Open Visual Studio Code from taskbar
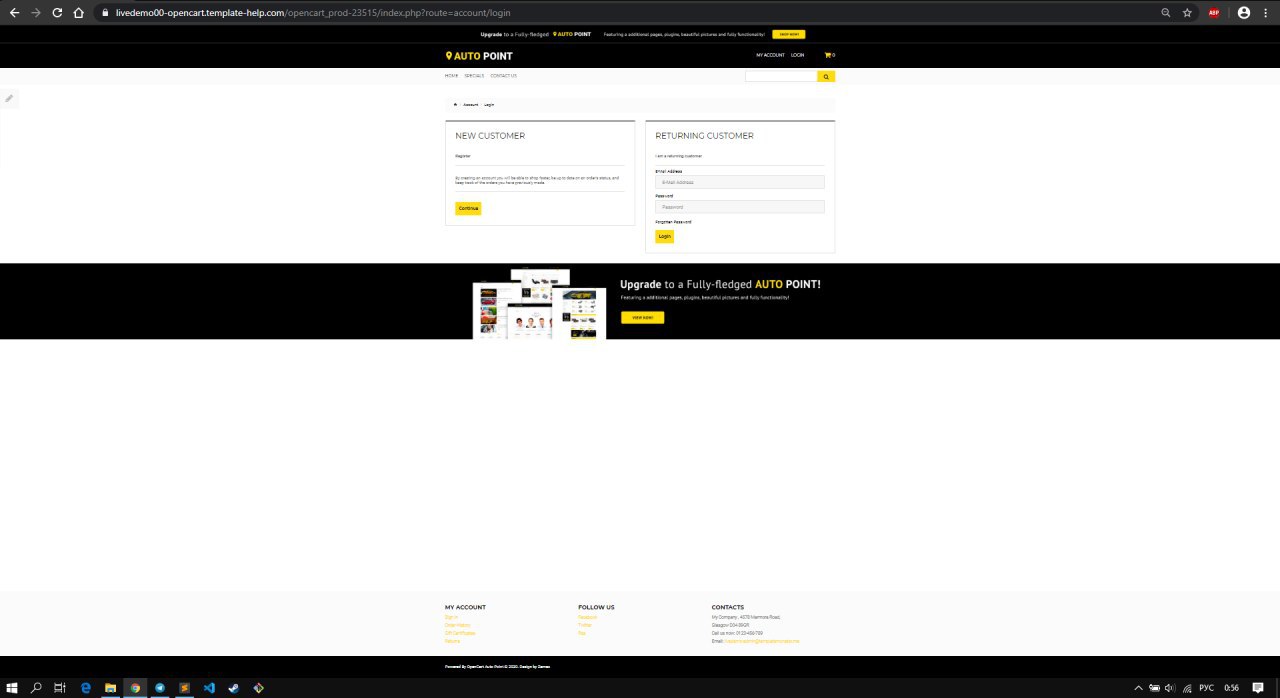This screenshot has width=1280, height=698. (x=209, y=687)
